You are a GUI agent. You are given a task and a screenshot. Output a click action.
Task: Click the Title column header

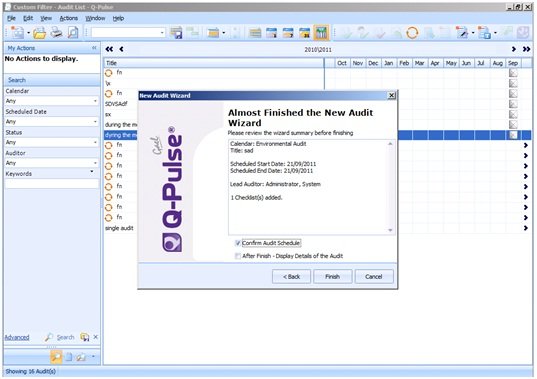click(x=214, y=63)
